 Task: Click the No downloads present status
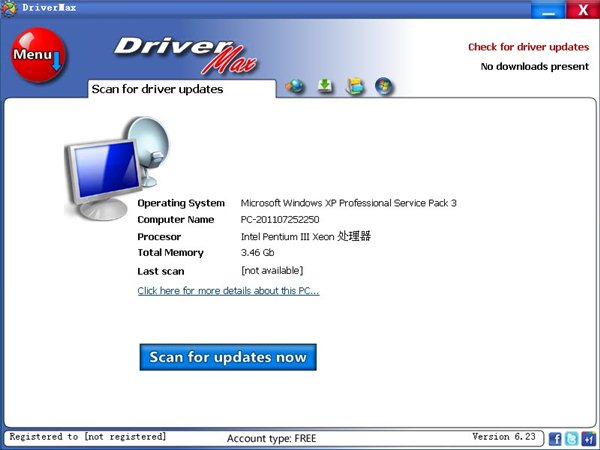(x=534, y=67)
